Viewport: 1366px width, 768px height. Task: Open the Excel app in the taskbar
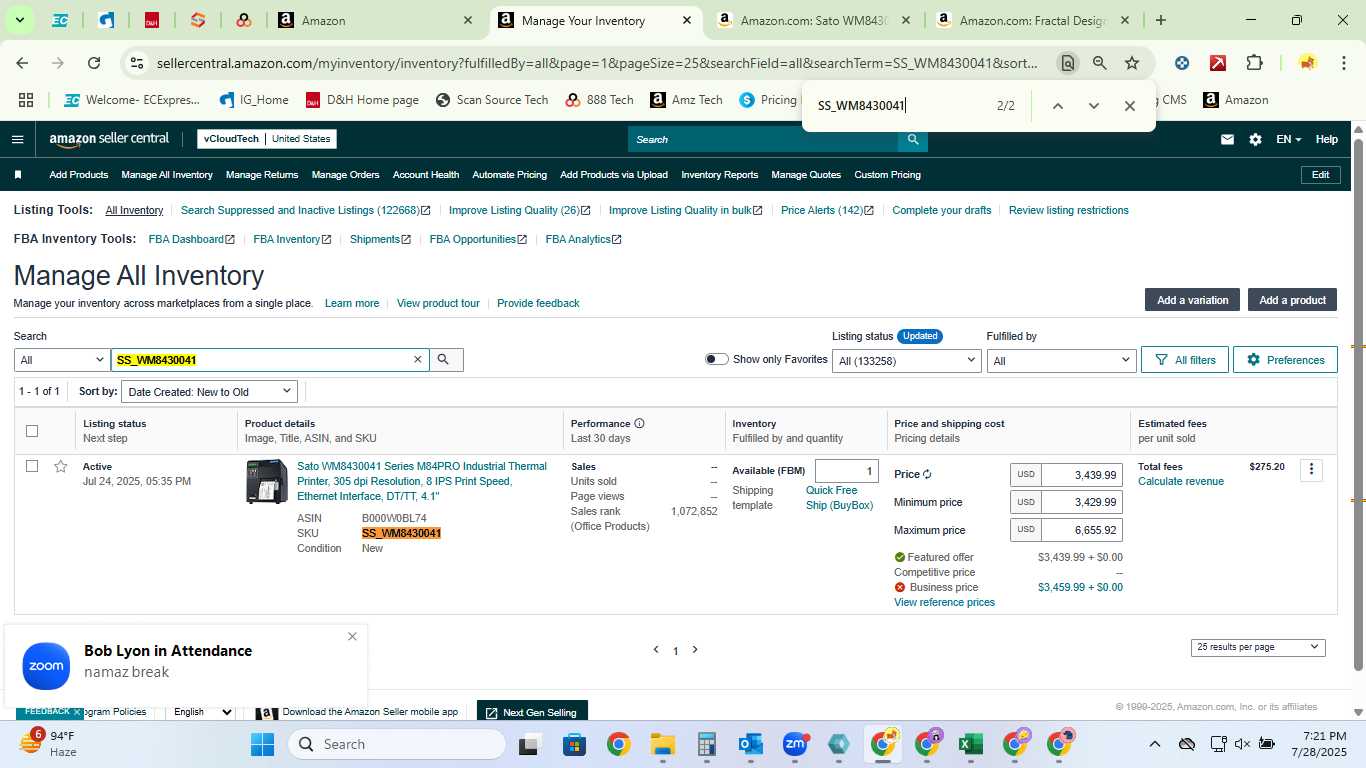tap(969, 744)
